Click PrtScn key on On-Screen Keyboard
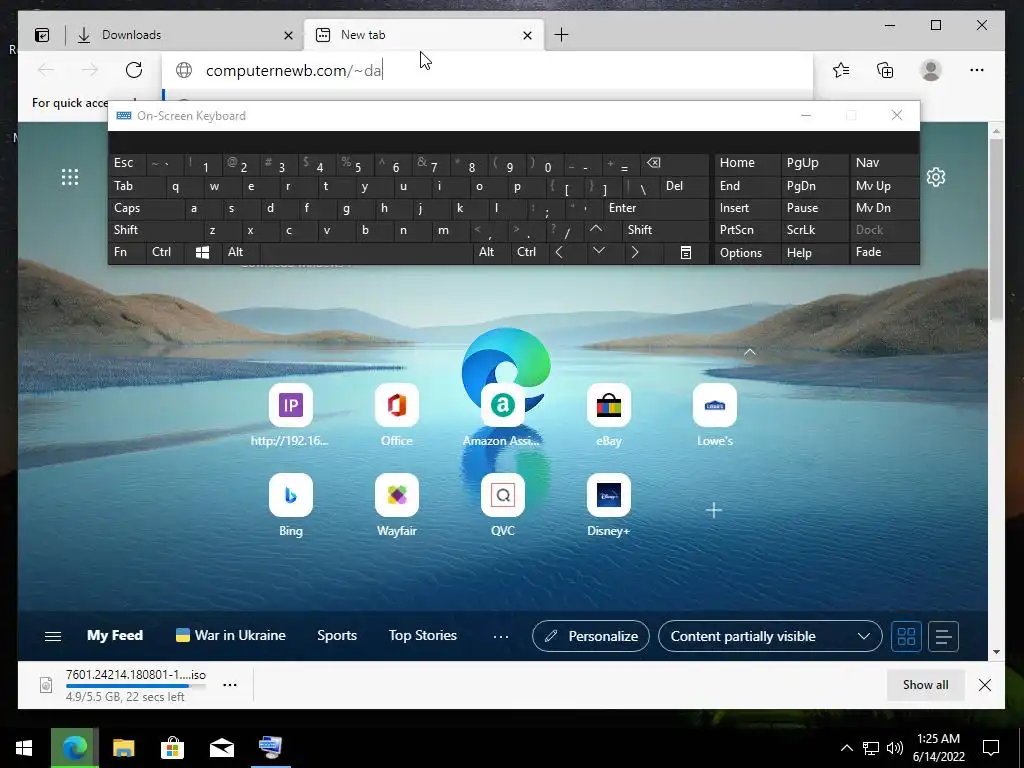The image size is (1024, 768). [x=747, y=231]
